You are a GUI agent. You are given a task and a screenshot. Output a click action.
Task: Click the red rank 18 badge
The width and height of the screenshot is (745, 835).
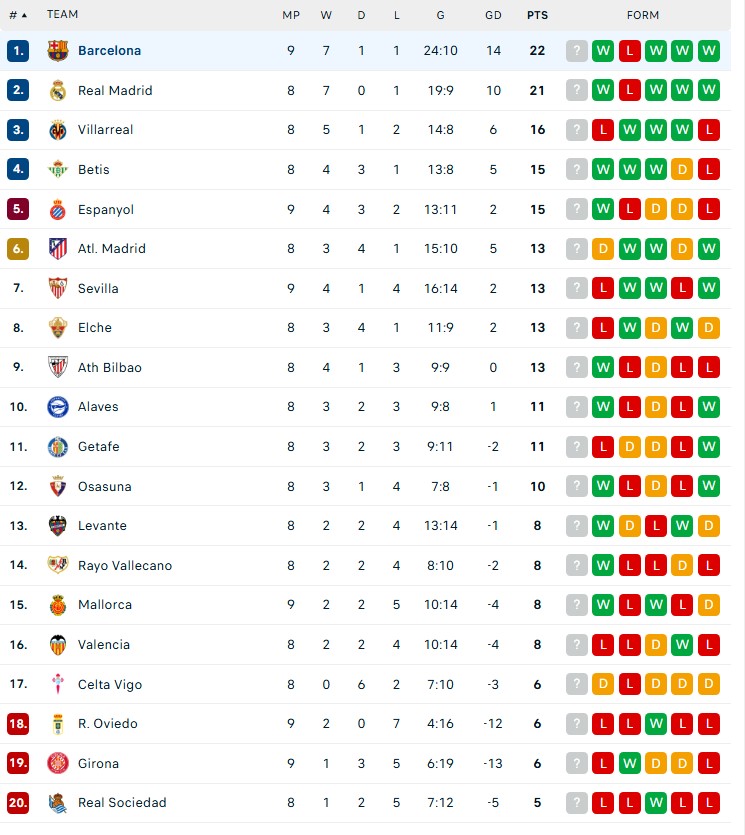[18, 724]
